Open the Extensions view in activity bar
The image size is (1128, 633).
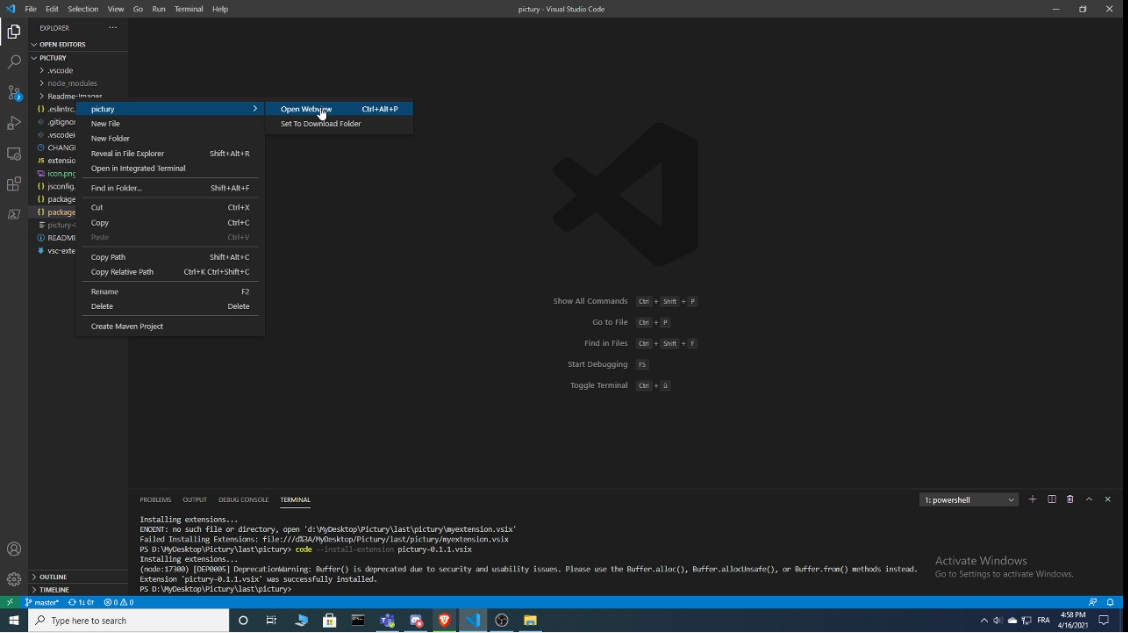tap(14, 184)
